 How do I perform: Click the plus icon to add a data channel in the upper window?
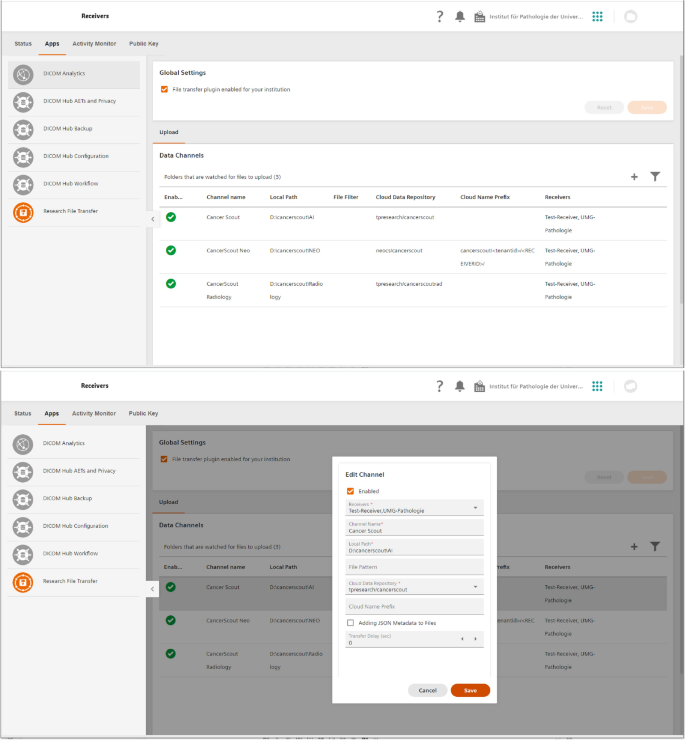634,177
